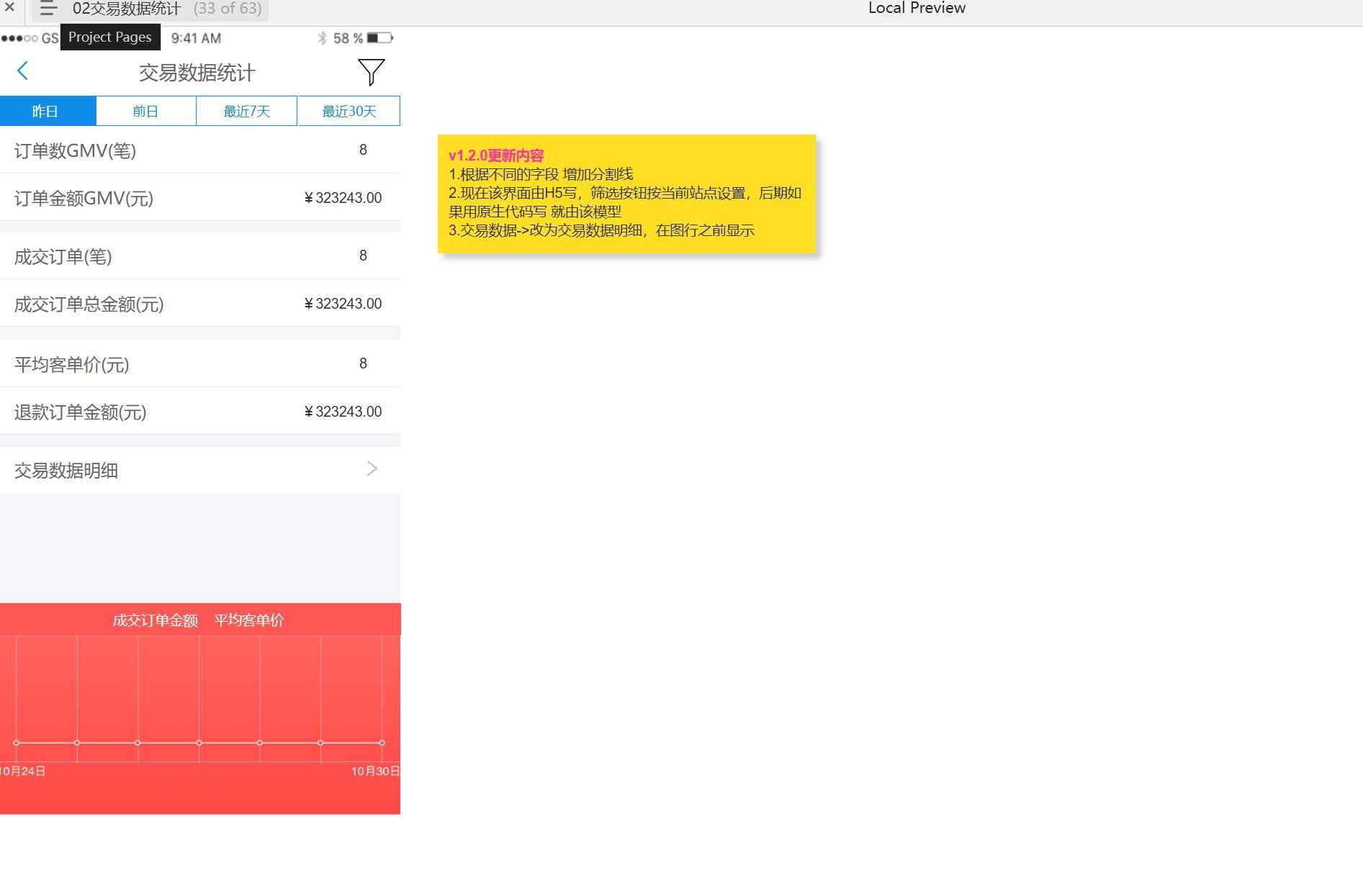Open the Project Pages panel

(109, 37)
